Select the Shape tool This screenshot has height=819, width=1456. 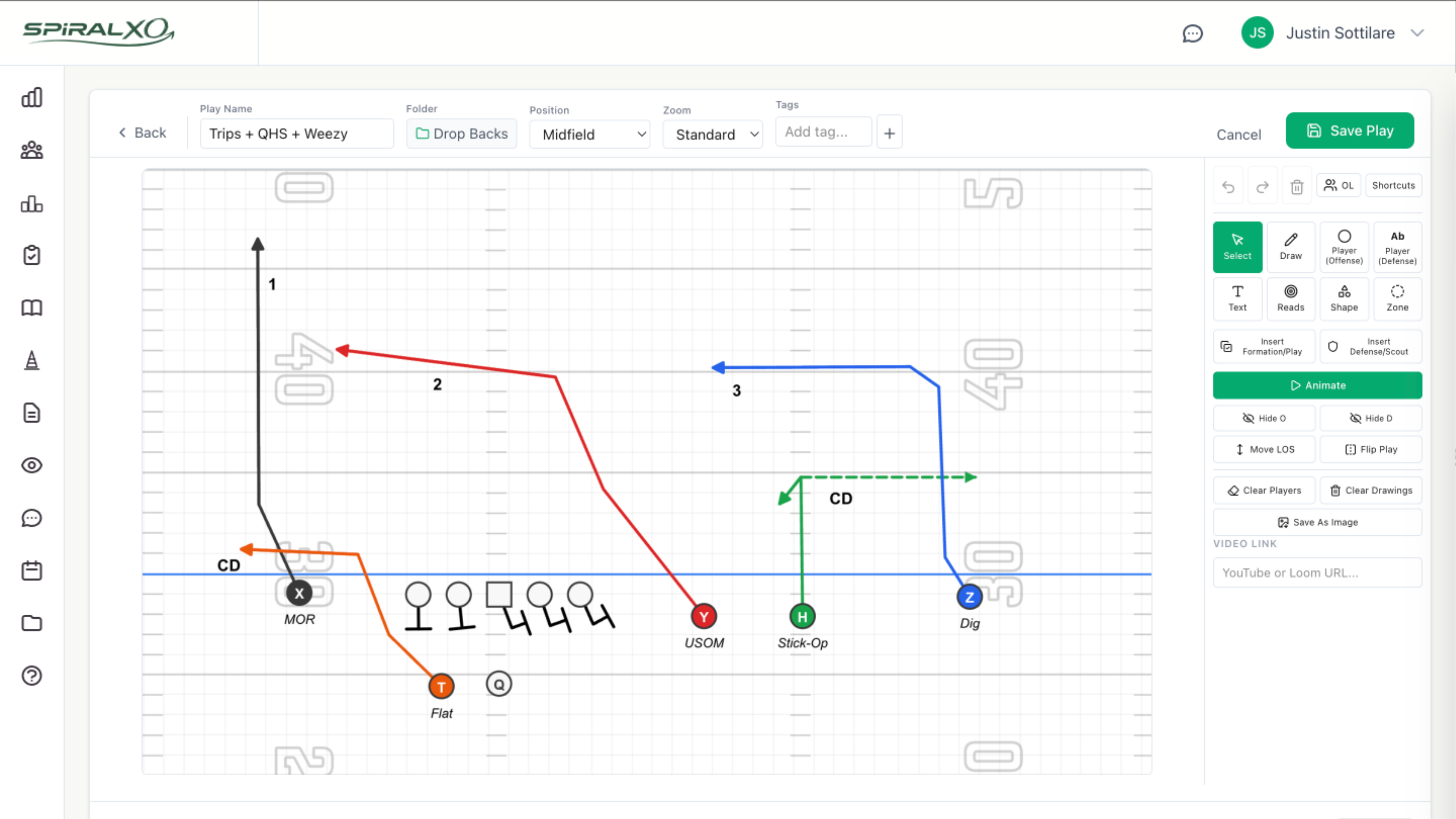(1344, 298)
